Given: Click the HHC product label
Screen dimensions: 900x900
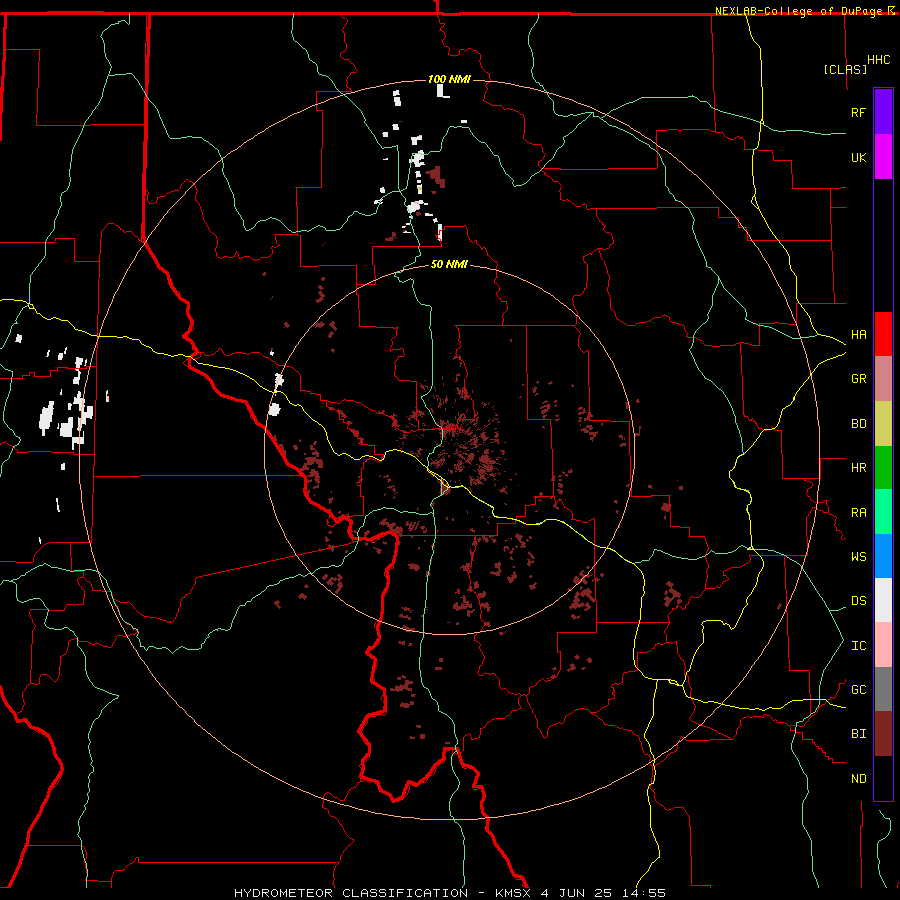Looking at the screenshot, I should pos(878,60).
